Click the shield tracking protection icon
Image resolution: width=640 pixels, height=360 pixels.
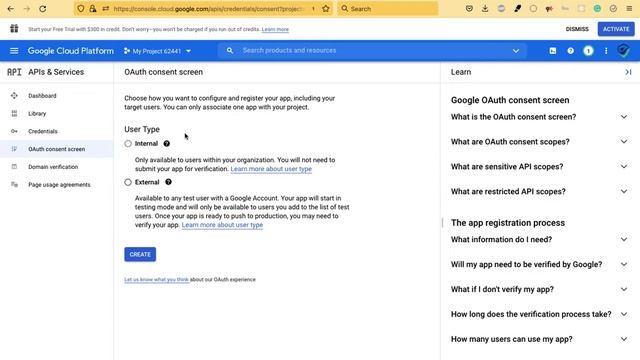click(x=81, y=9)
